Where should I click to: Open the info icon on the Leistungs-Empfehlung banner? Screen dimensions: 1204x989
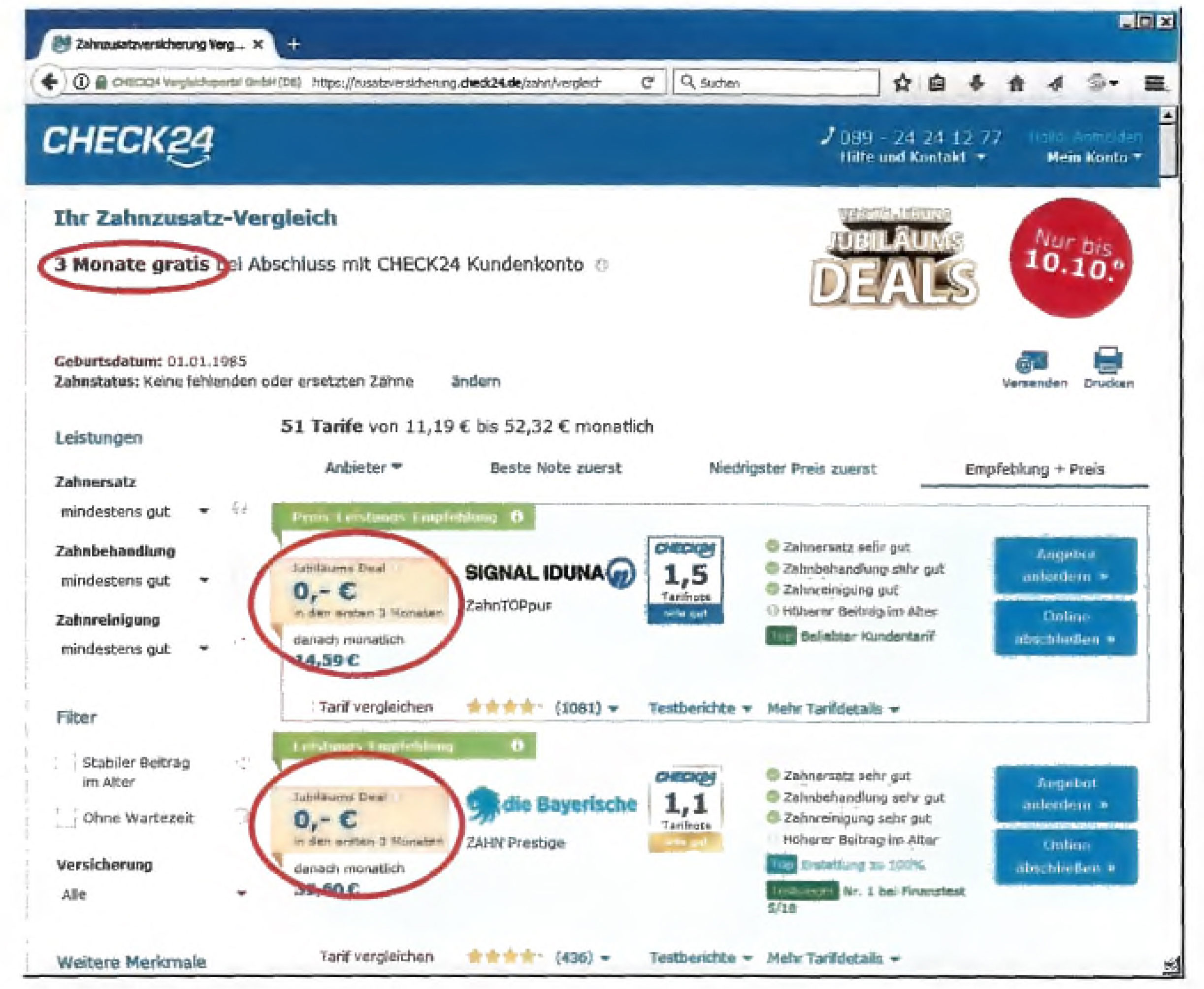tap(517, 745)
